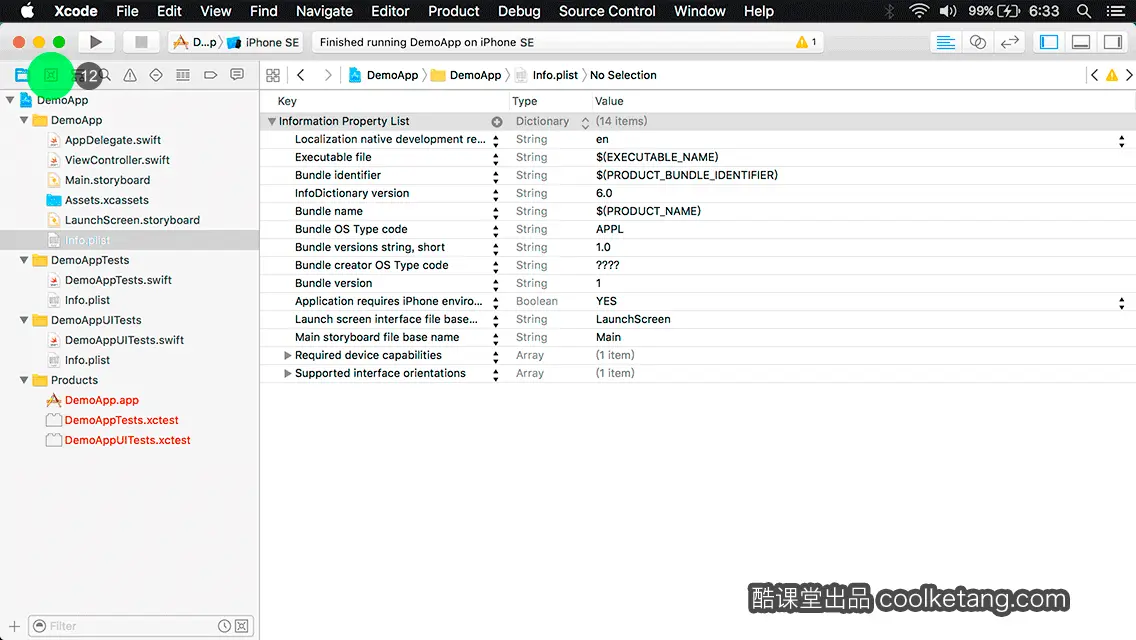Show recent files filter clock icon
This screenshot has width=1136, height=640.
225,626
